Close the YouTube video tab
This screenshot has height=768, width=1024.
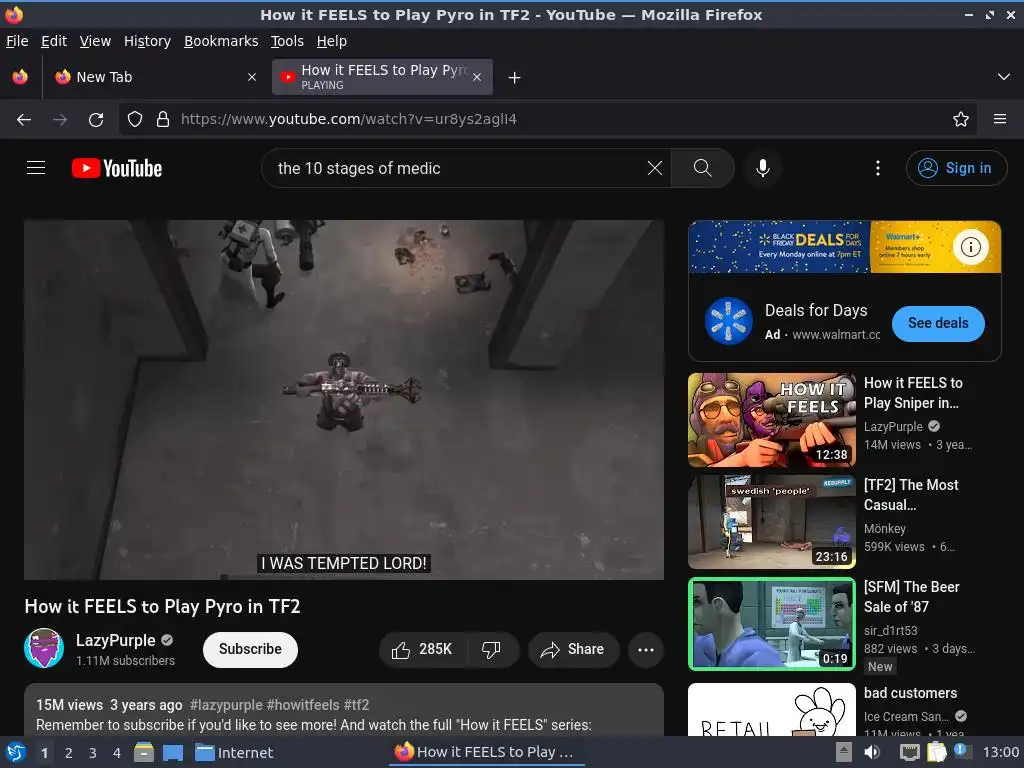(x=477, y=77)
